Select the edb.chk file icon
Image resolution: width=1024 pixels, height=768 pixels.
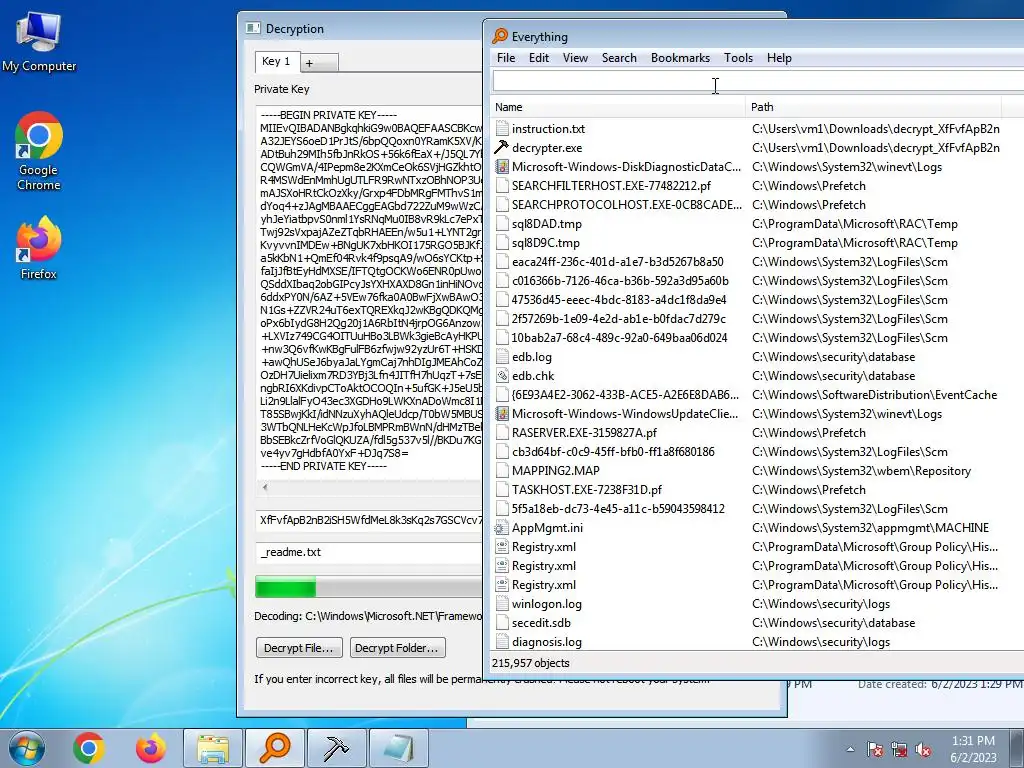[x=502, y=376]
